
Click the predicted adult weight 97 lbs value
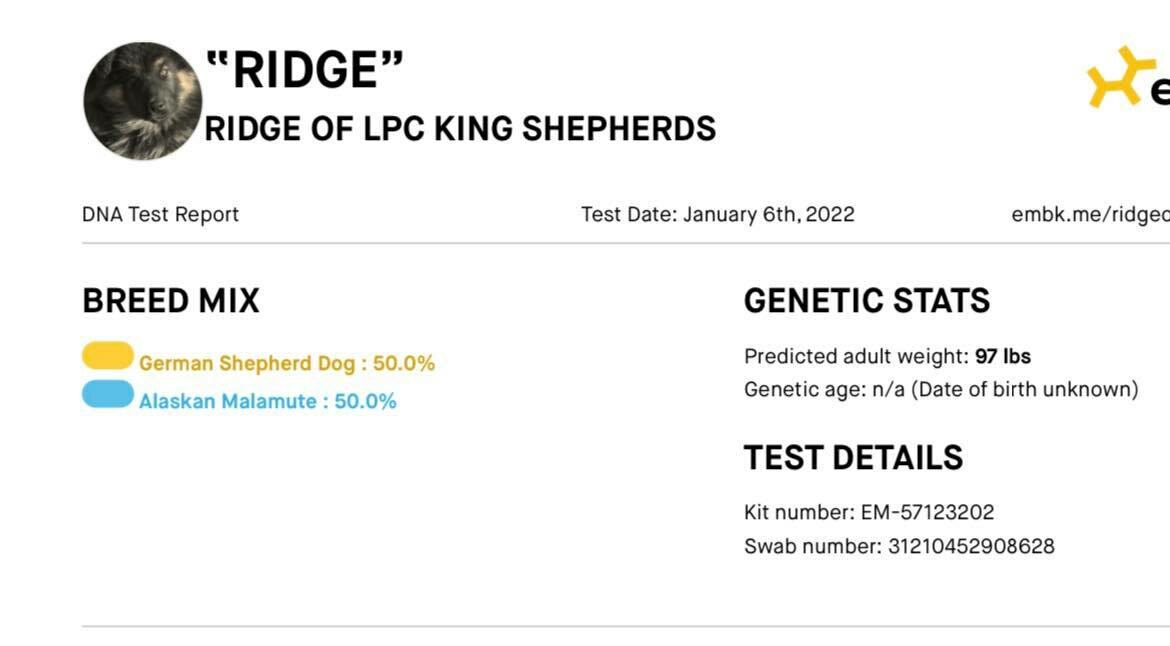(x=1002, y=357)
